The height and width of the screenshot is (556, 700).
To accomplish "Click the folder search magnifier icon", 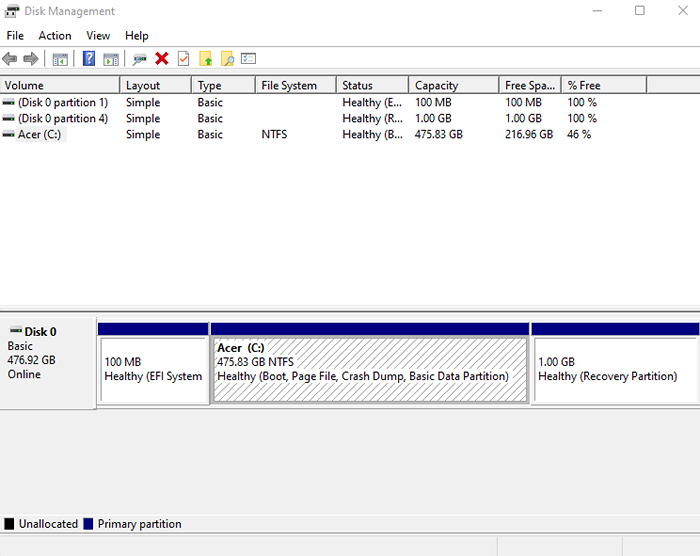I will point(227,59).
